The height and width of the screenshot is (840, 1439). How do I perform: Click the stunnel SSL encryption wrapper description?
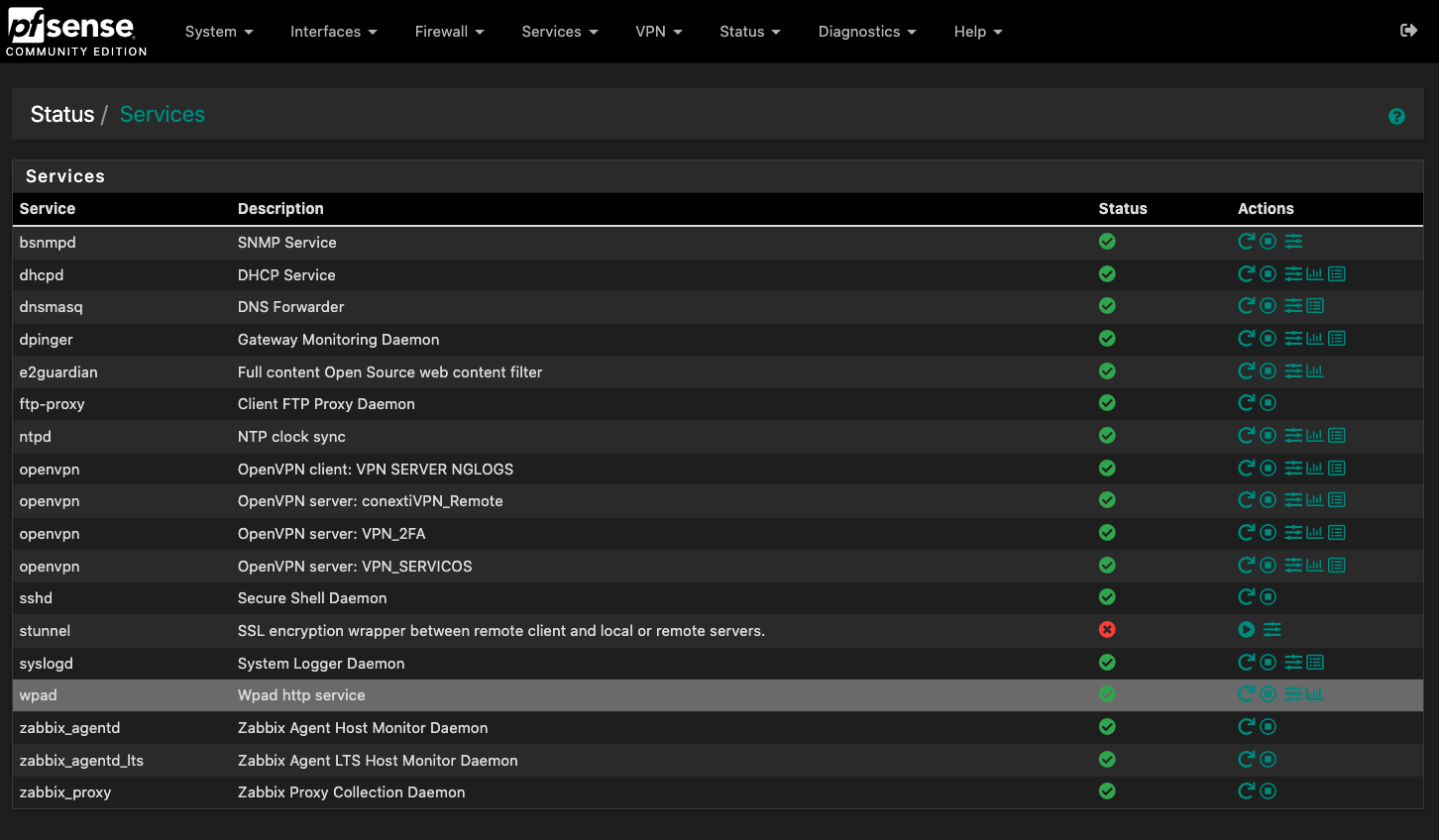(x=501, y=631)
